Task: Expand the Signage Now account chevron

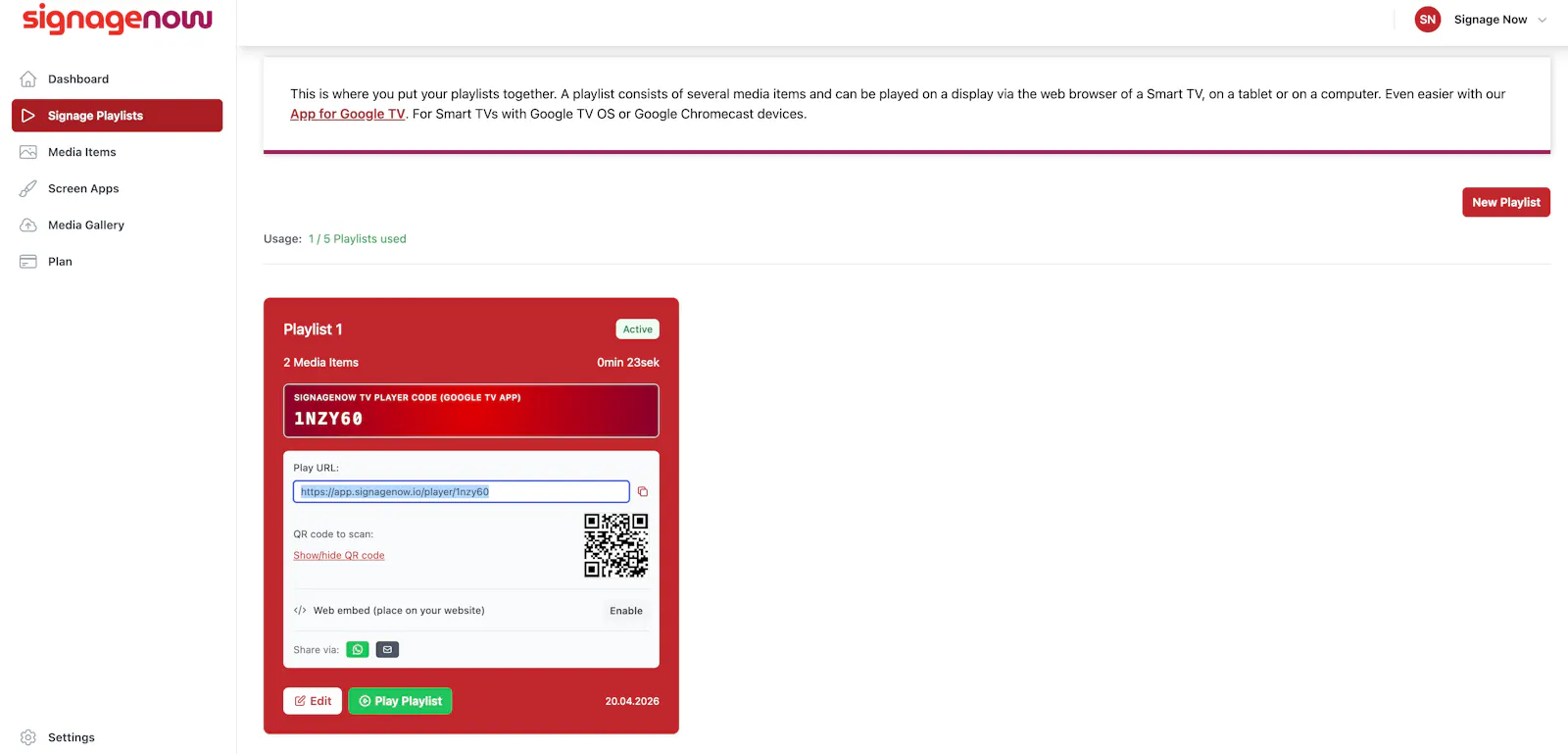Action: coord(1542,20)
